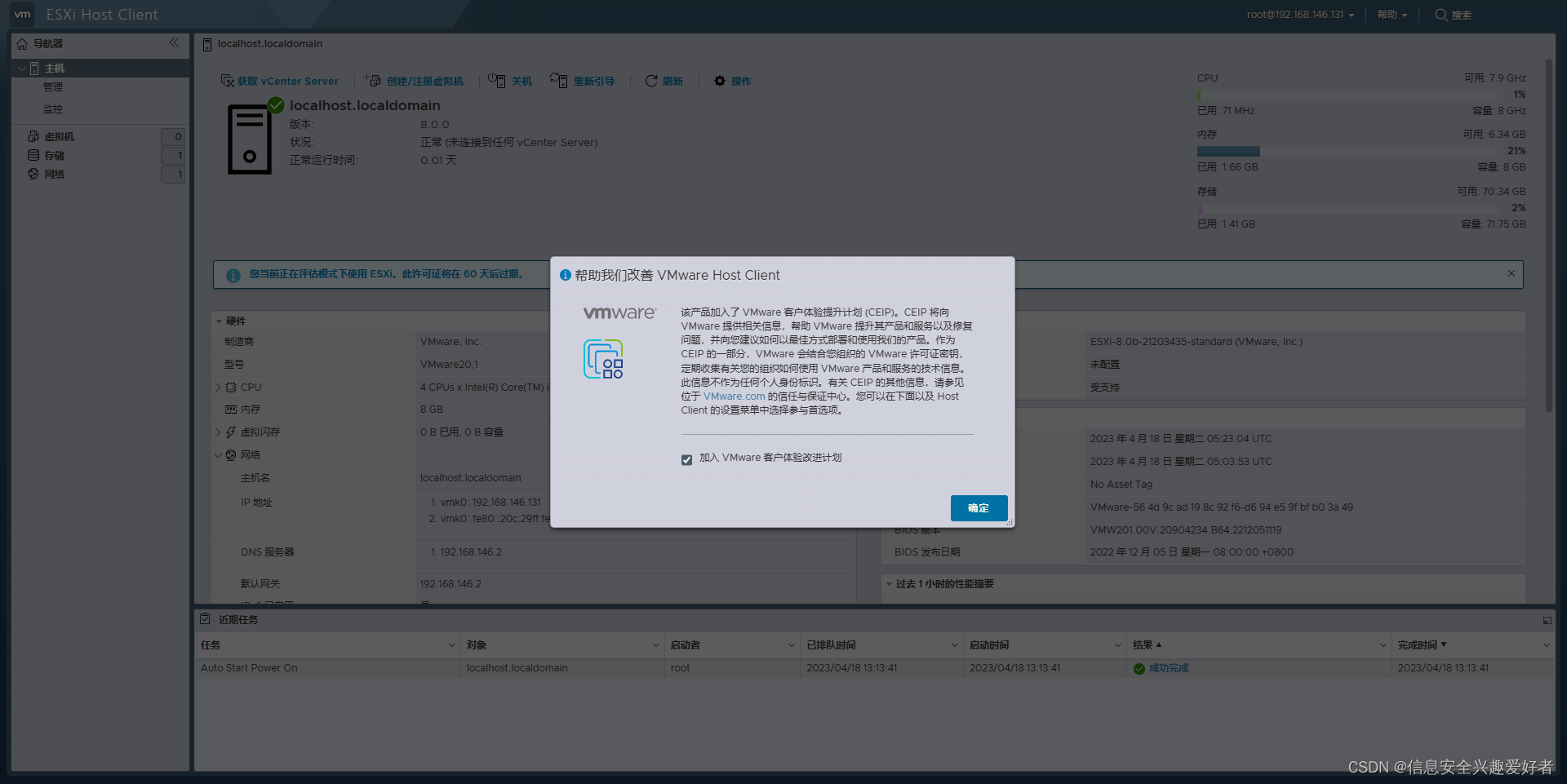The image size is (1567, 784).
Task: Click the vm logo icon
Action: 22,15
